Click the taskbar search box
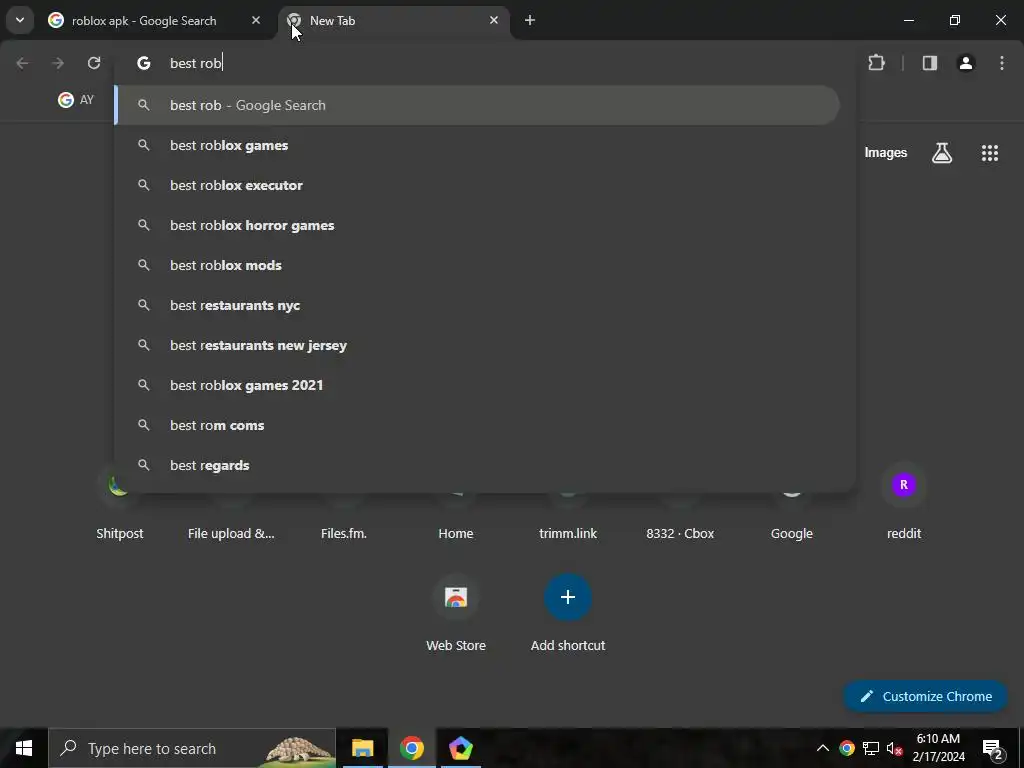1024x768 pixels. [192, 748]
